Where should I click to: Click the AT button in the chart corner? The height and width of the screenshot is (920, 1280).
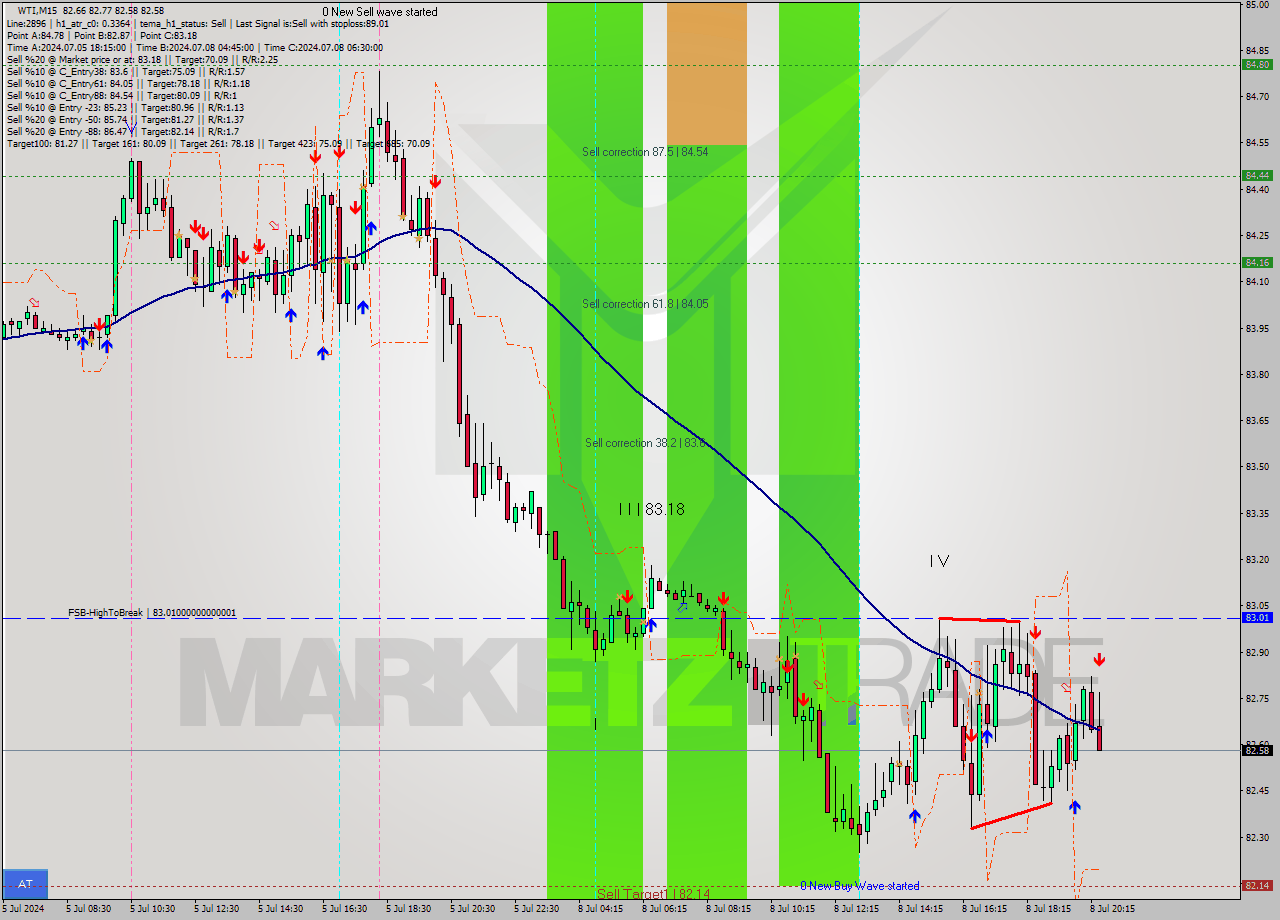tap(24, 883)
